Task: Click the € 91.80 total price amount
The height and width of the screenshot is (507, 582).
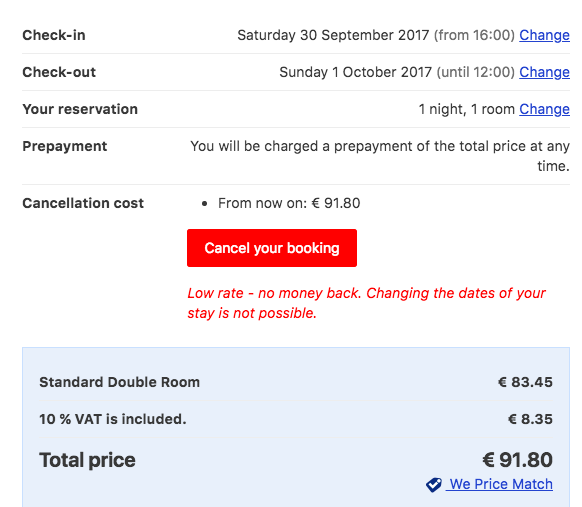Action: point(517,460)
